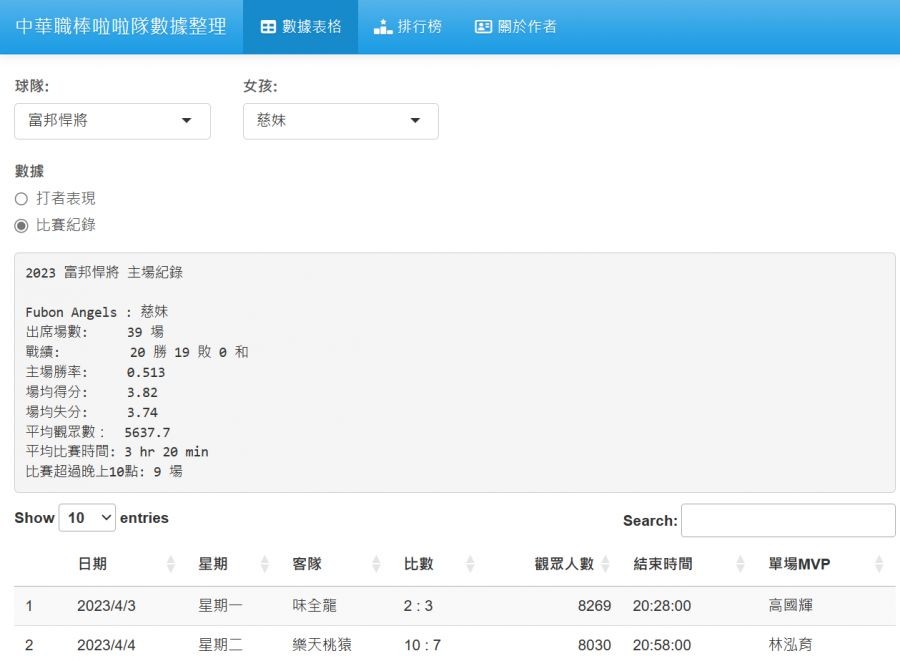Viewport: 900px width, 661px height.
Task: Open the 球隊 dropdown showing 富邦悍將
Action: pos(112,121)
